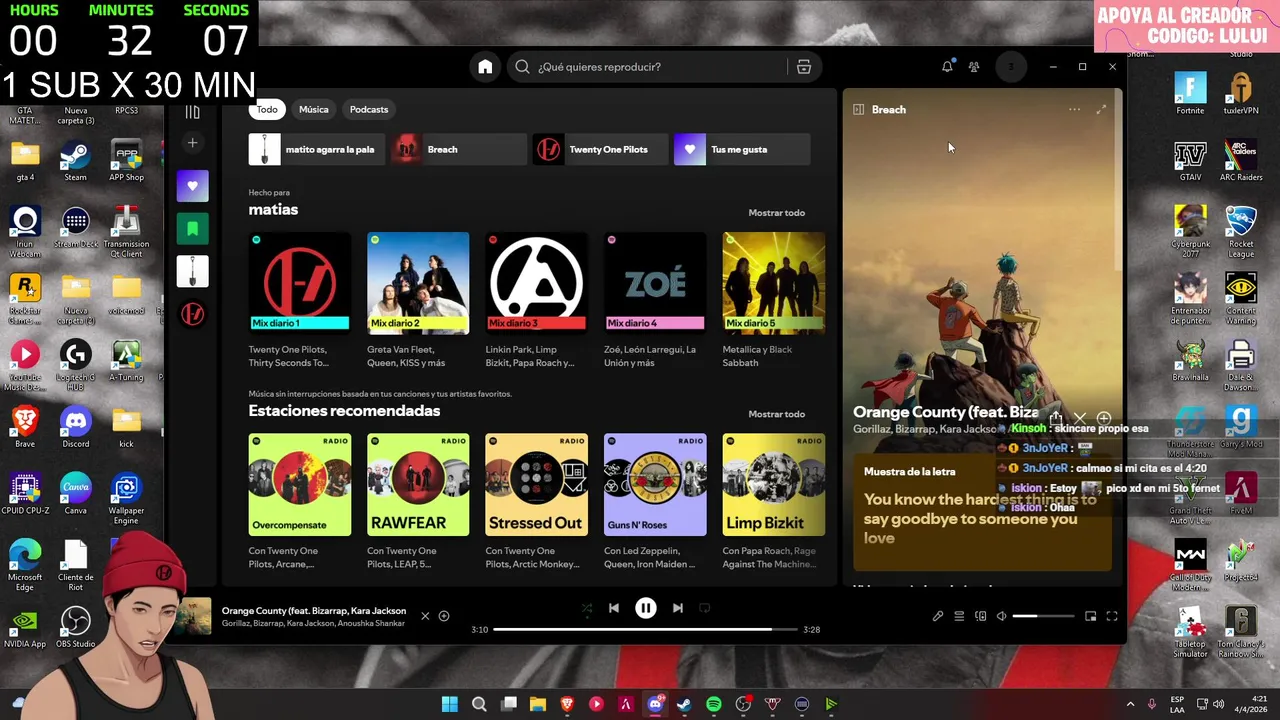This screenshot has width=1280, height=720.
Task: Show all for the matias section
Action: coord(776,213)
